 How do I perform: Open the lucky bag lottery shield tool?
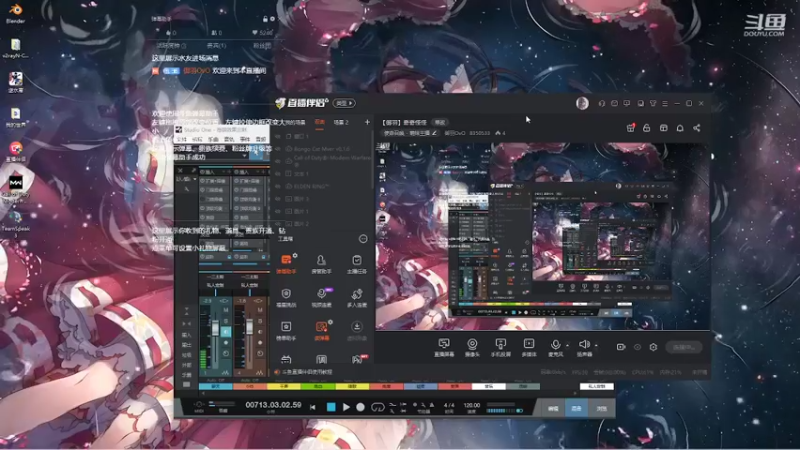pos(286,297)
